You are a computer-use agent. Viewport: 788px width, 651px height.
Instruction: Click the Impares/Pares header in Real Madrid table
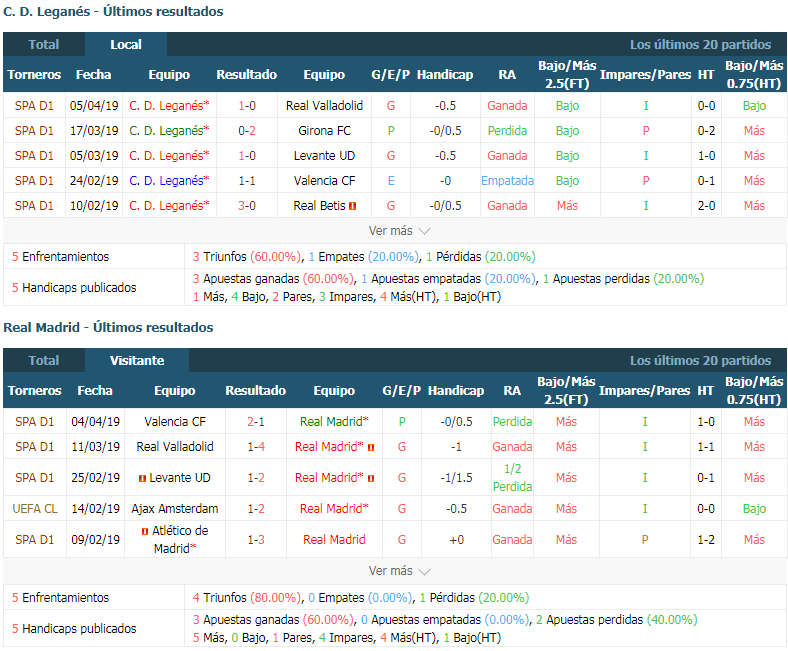point(644,391)
